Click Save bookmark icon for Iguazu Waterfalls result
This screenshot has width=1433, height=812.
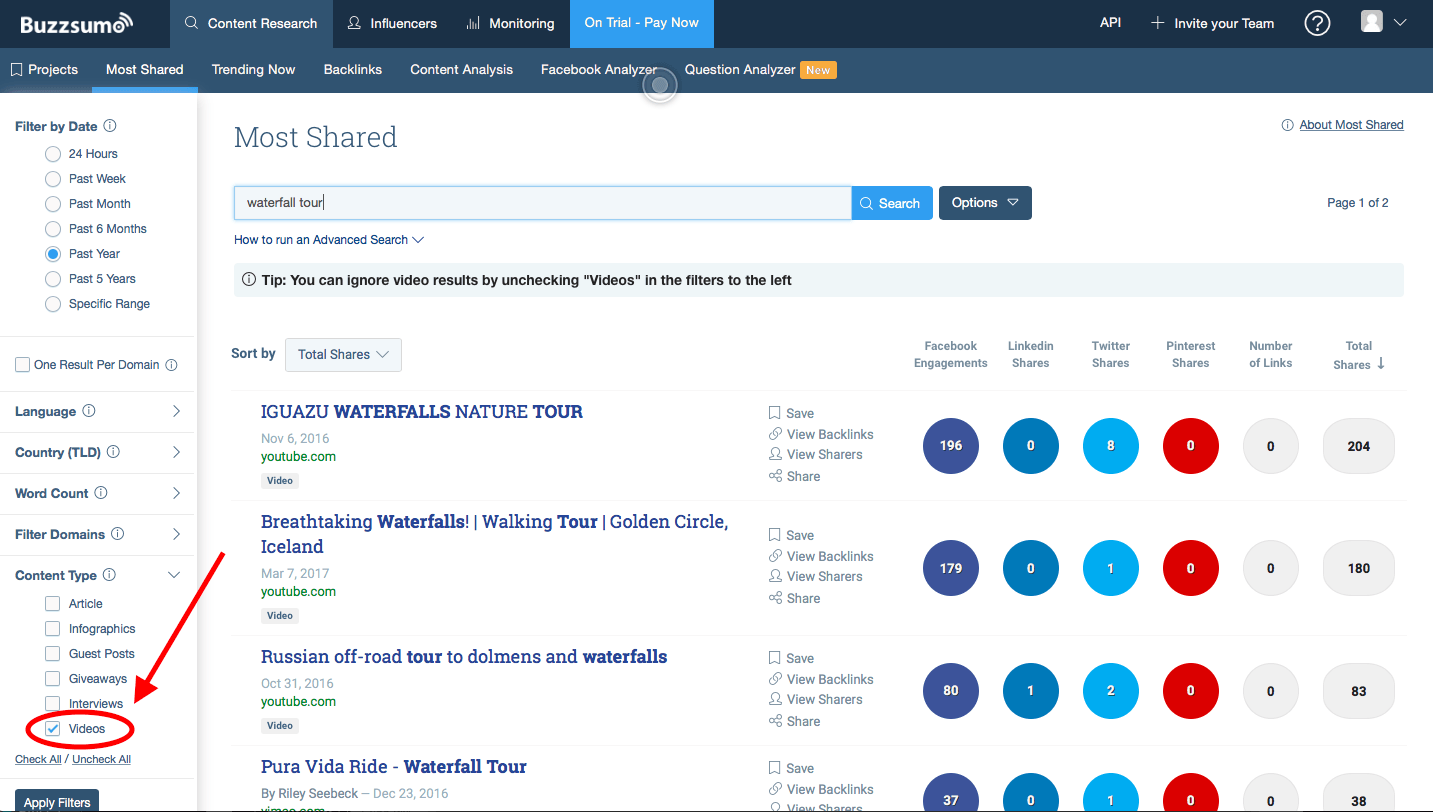(x=775, y=413)
